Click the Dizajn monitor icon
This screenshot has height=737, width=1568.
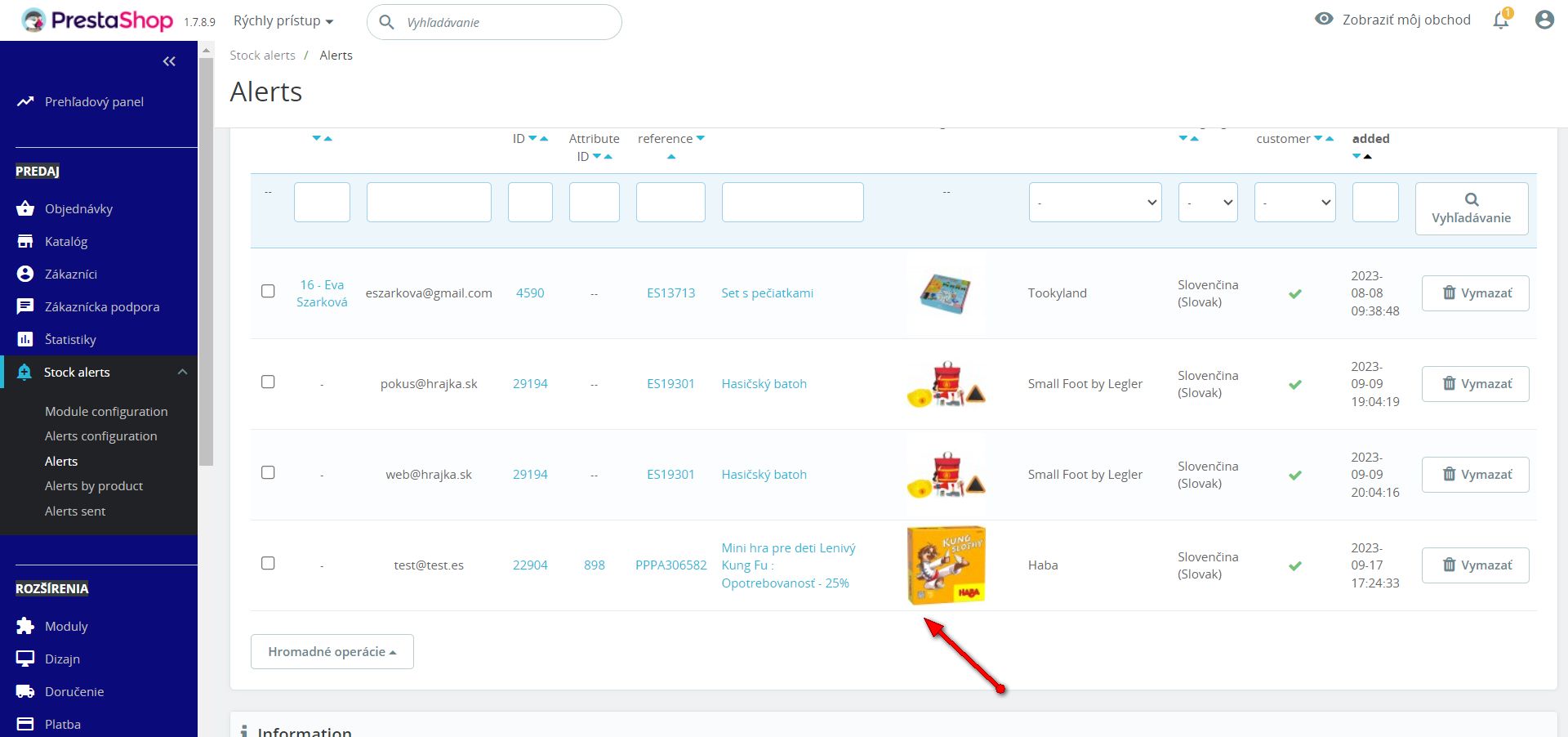tap(25, 659)
